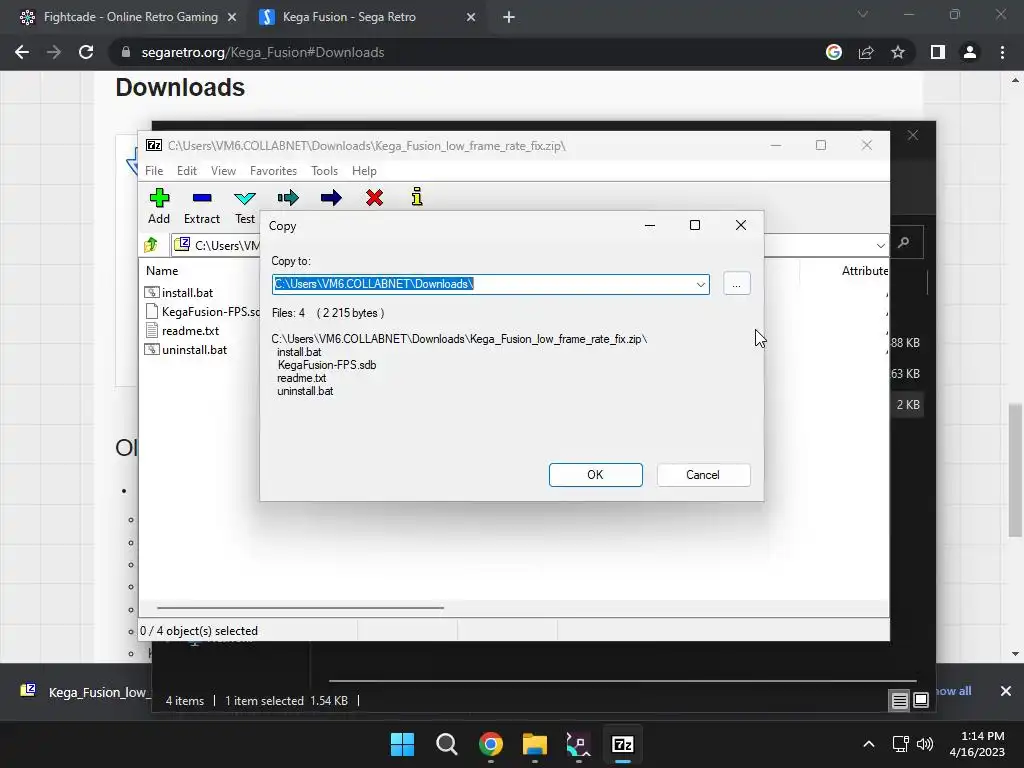The height and width of the screenshot is (768, 1024).
Task: Expand the Copy to path dropdown
Action: (x=701, y=284)
